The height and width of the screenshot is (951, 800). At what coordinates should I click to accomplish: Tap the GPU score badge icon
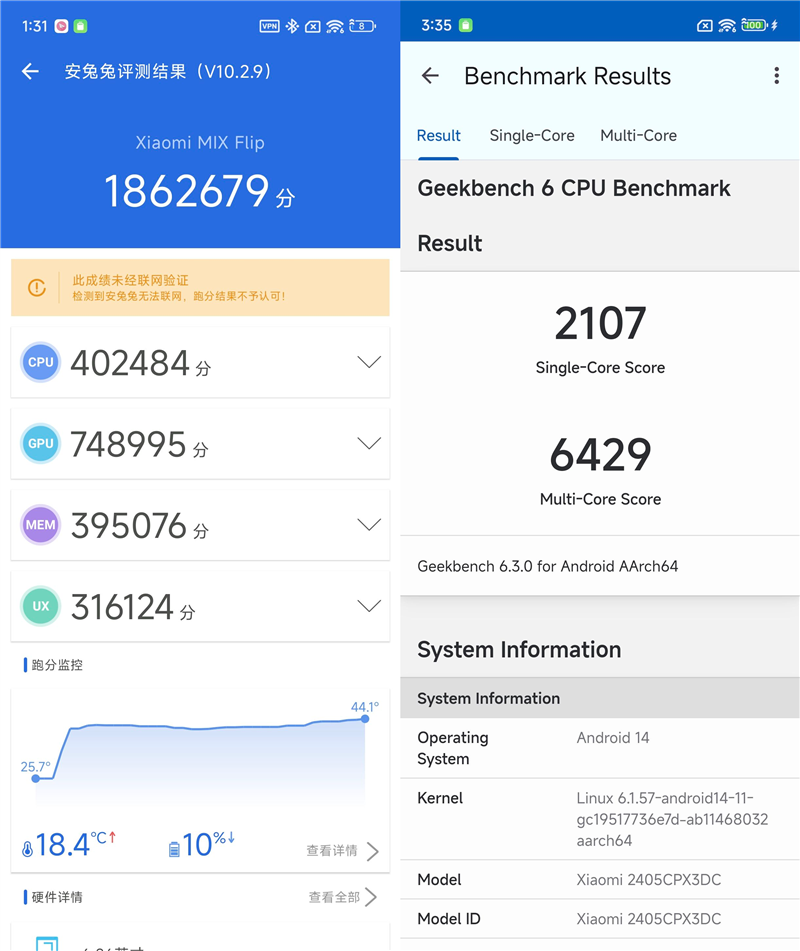pos(41,443)
